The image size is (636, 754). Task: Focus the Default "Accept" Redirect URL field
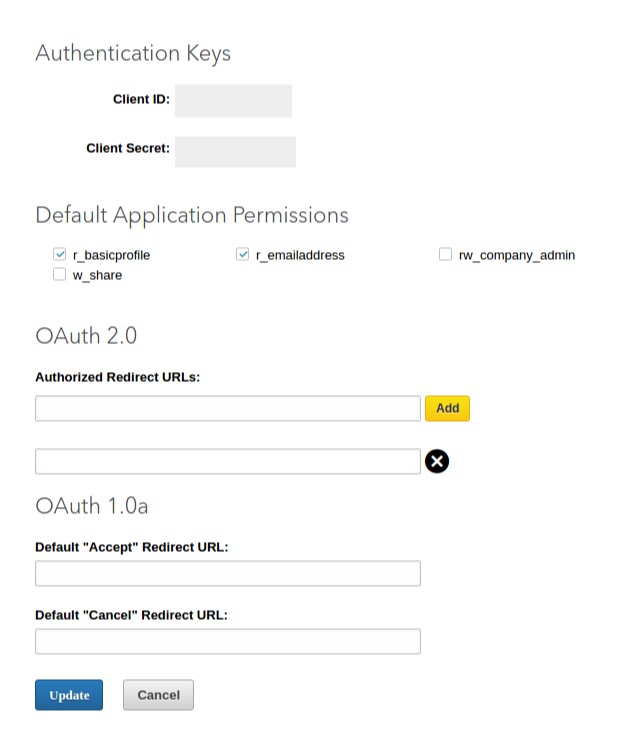coord(227,573)
